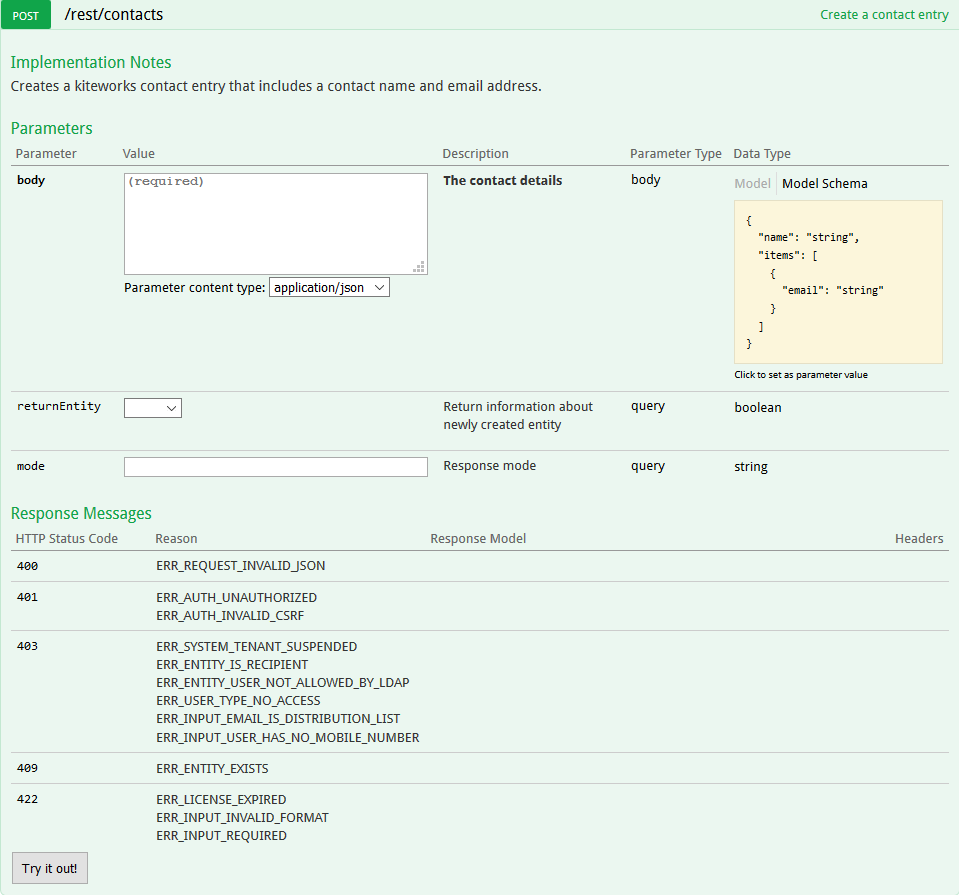Image resolution: width=959 pixels, height=895 pixels.
Task: Click the ERR_ENTITY_EXISTS reason text
Action: (x=212, y=769)
